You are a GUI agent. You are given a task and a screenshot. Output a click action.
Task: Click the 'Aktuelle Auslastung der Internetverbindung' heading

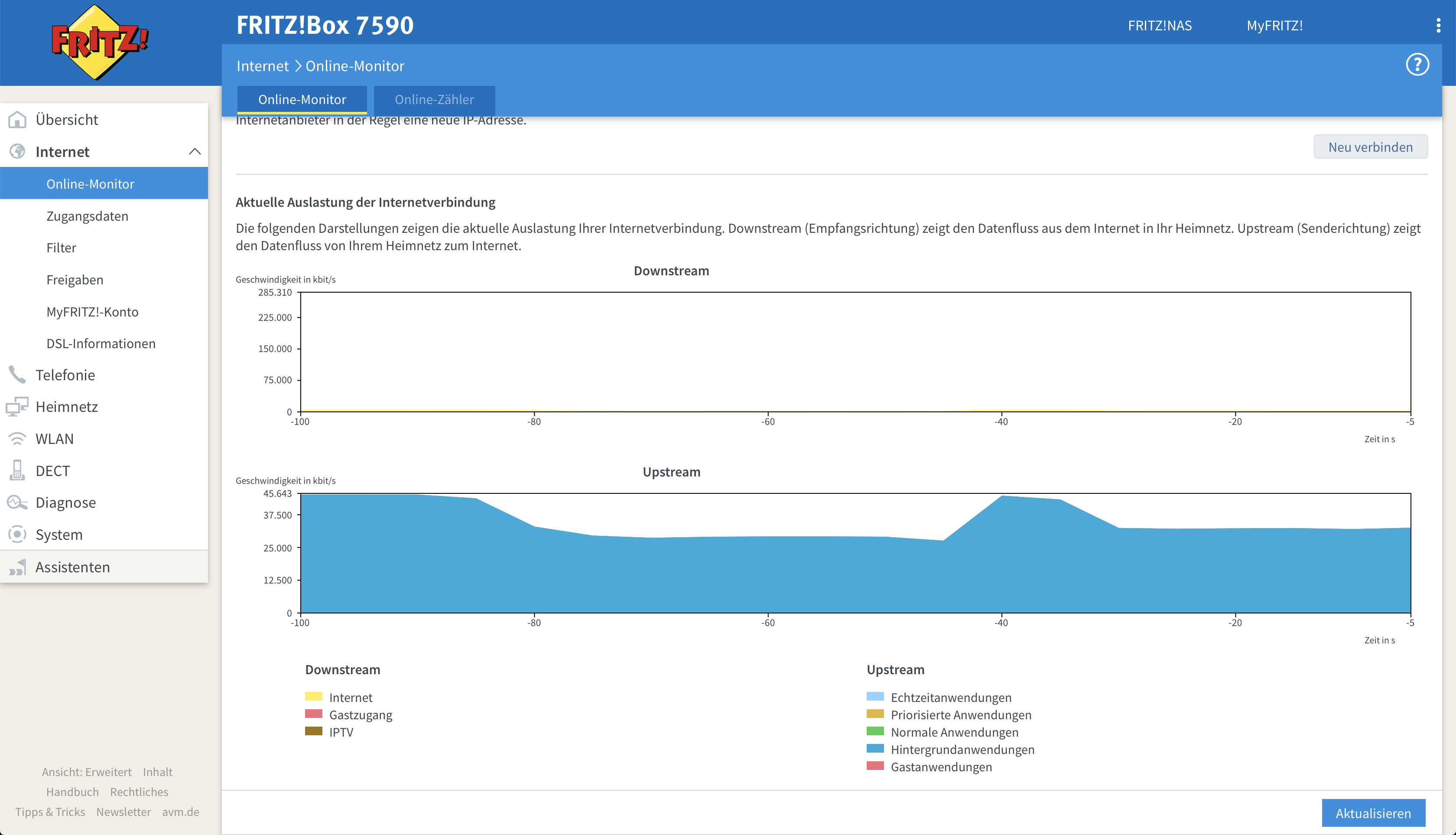pyautogui.click(x=365, y=202)
